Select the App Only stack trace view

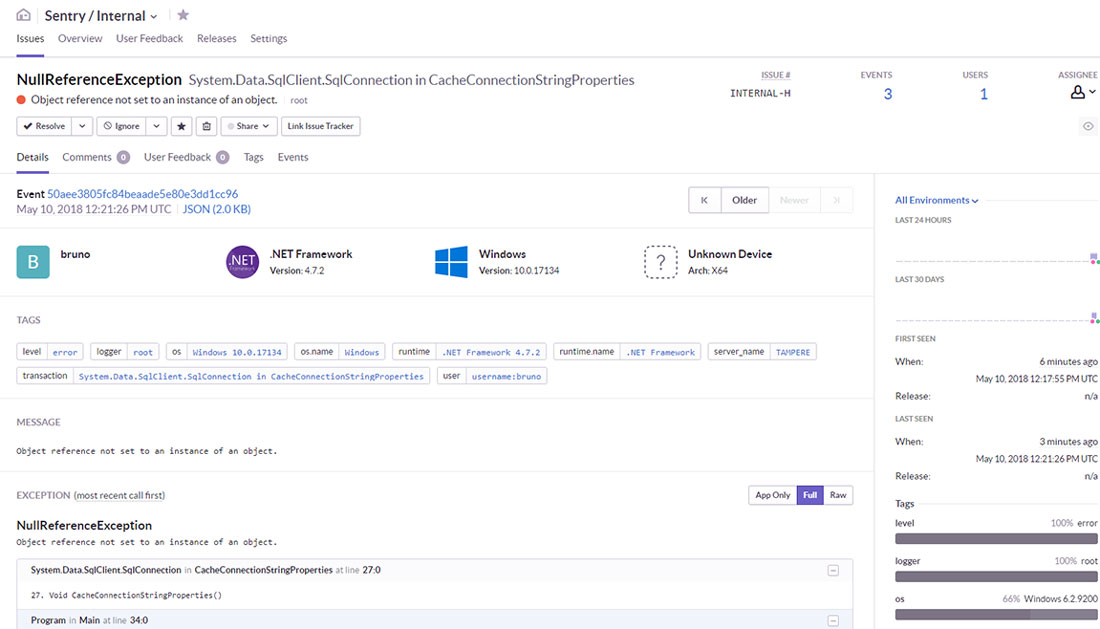pos(772,495)
